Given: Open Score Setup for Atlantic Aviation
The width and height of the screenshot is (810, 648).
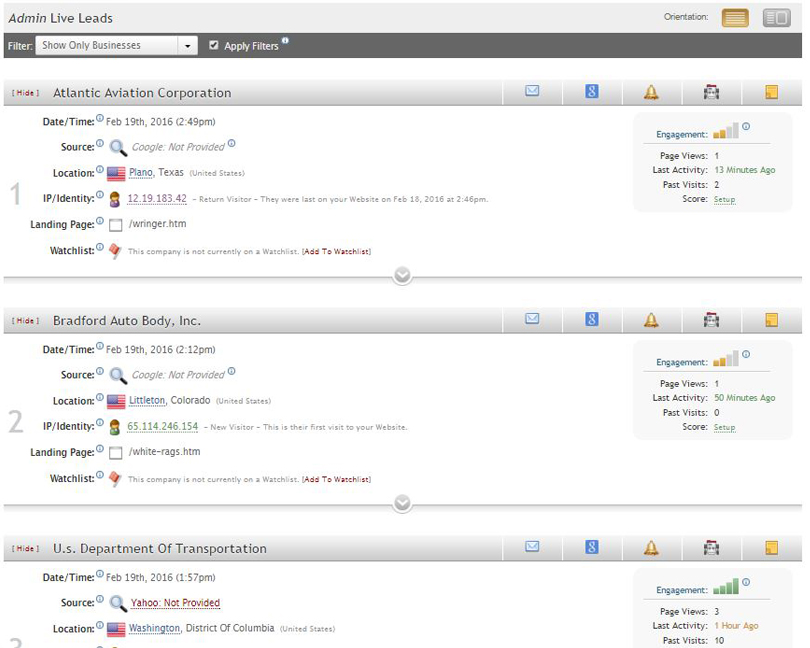Looking at the screenshot, I should coord(724,199).
